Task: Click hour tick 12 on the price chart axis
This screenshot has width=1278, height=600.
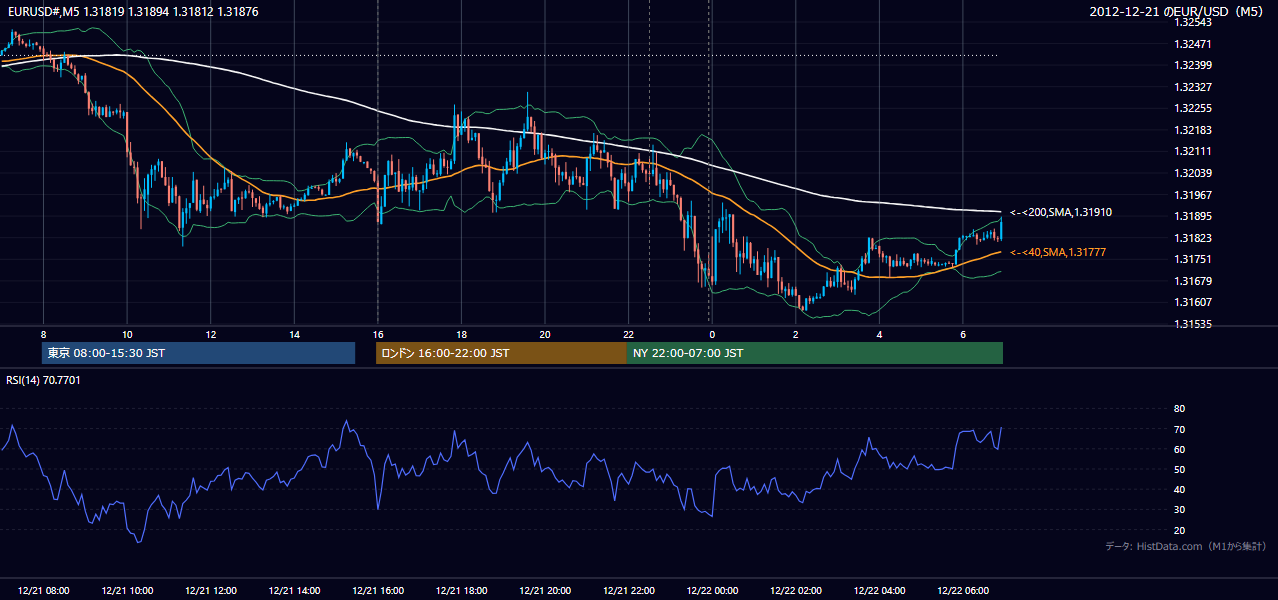Action: pyautogui.click(x=211, y=334)
